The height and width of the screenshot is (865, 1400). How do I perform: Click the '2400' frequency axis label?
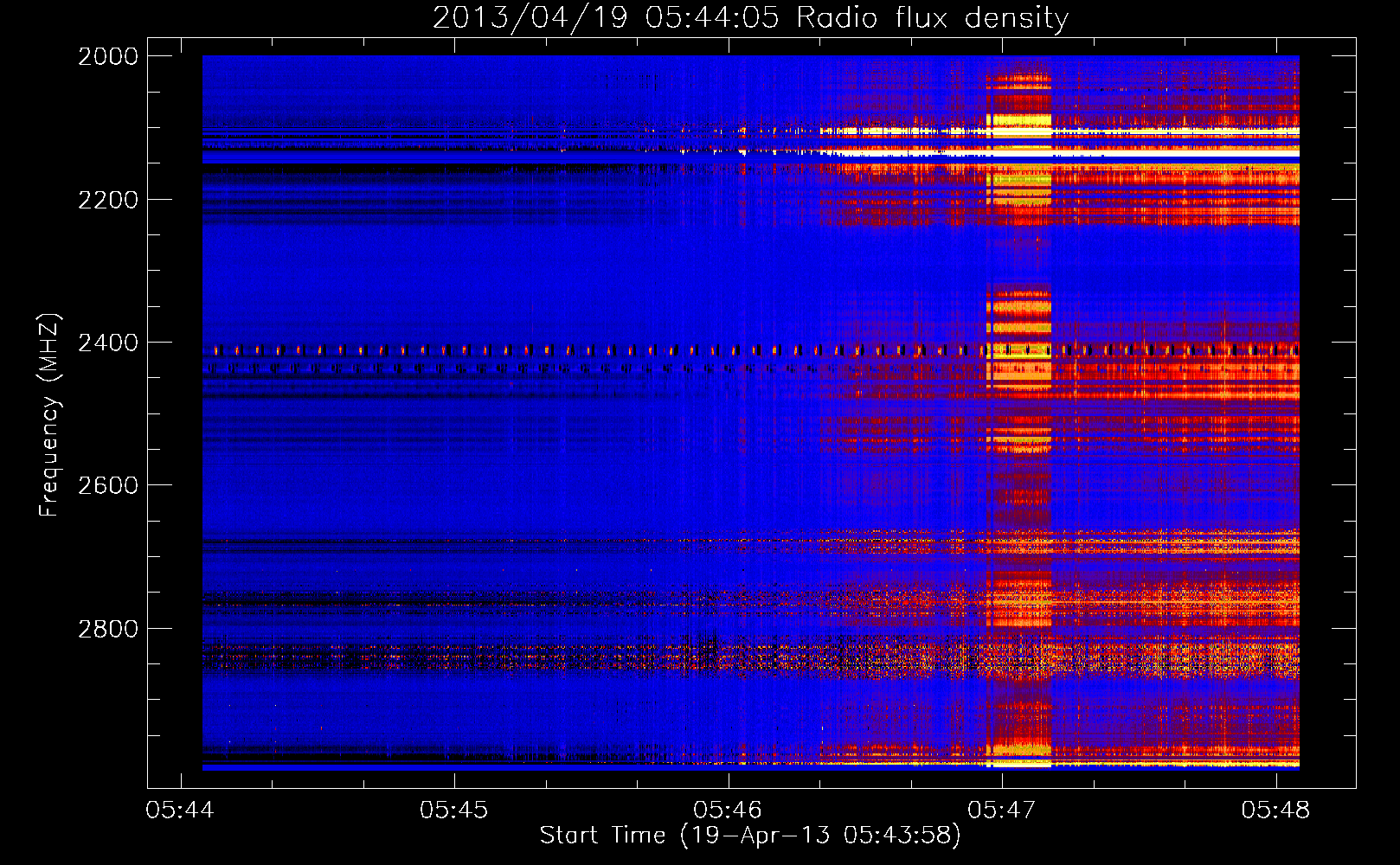coord(108,343)
